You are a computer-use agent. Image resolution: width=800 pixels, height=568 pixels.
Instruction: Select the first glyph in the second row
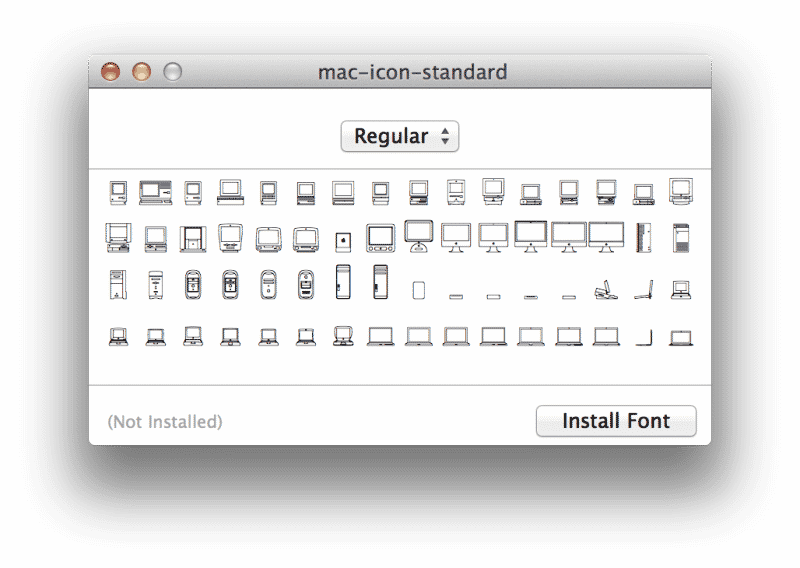[x=118, y=238]
